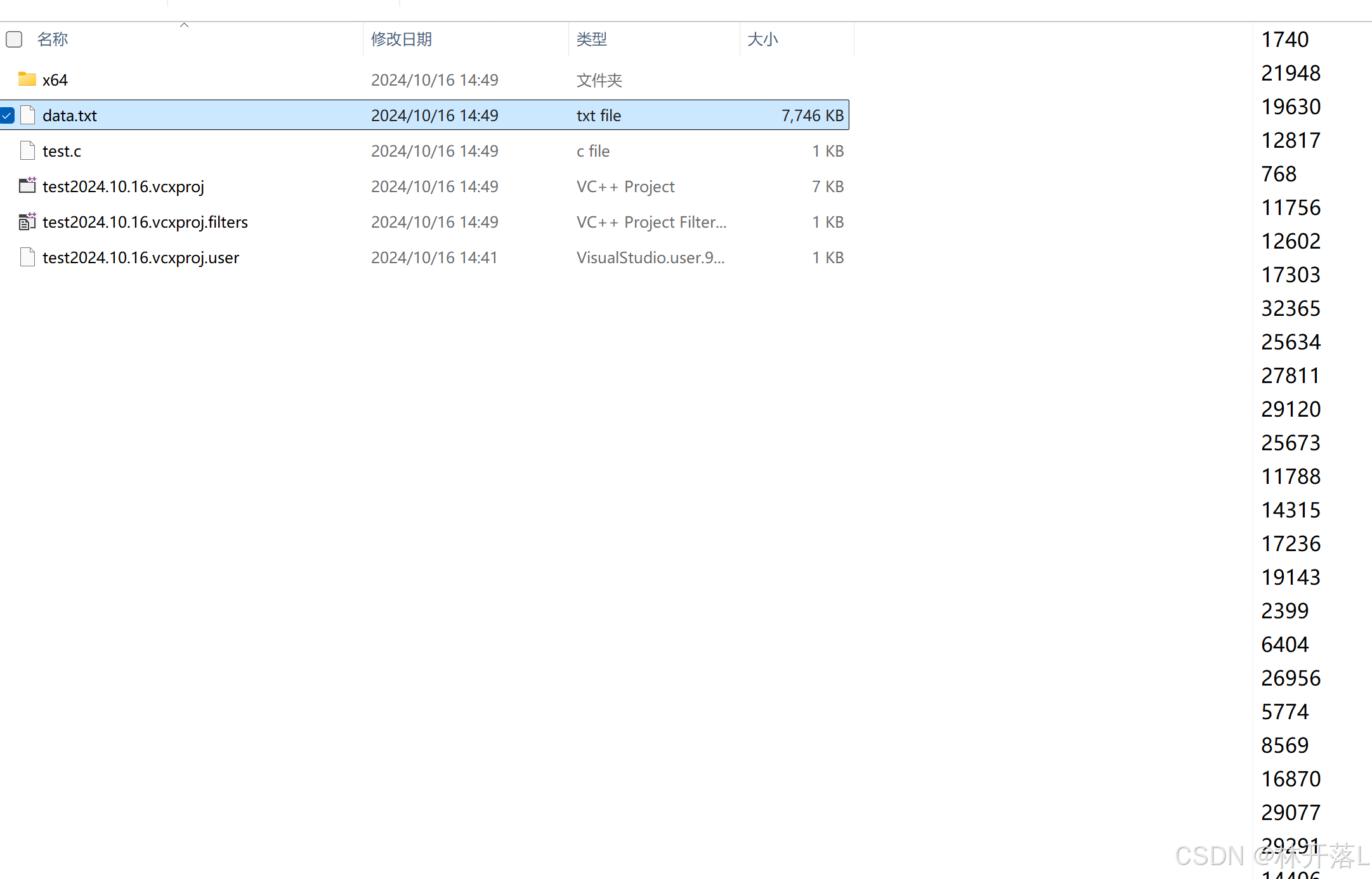
Task: Sort files by 大小 column header
Action: click(x=762, y=39)
